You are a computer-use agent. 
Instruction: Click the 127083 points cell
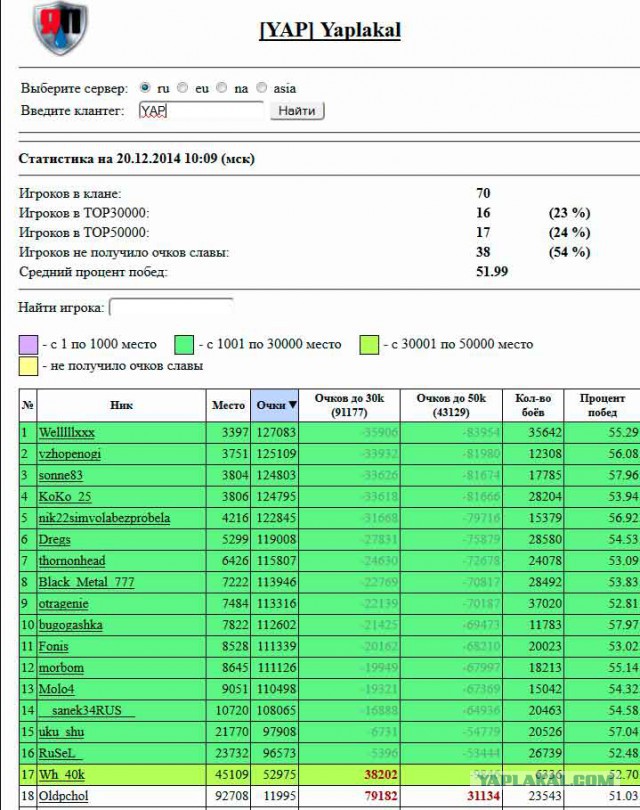point(276,432)
